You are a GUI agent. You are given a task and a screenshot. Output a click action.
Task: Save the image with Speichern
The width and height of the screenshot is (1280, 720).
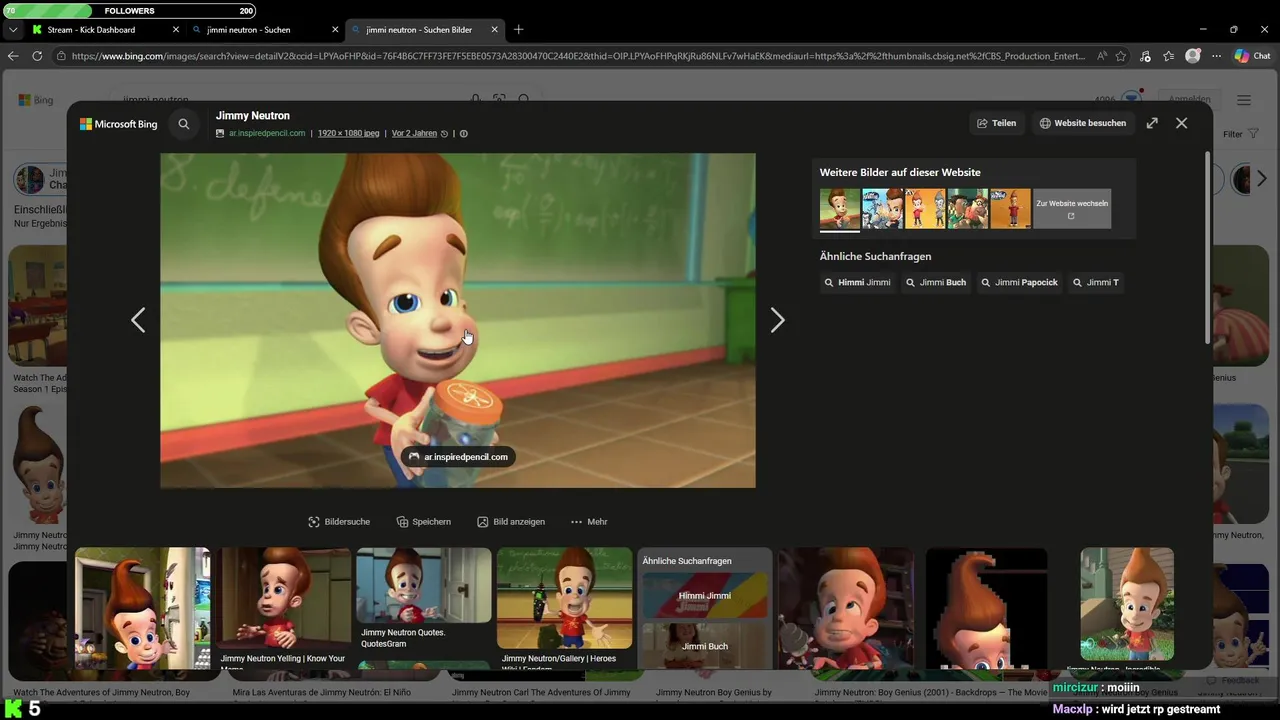pos(423,522)
